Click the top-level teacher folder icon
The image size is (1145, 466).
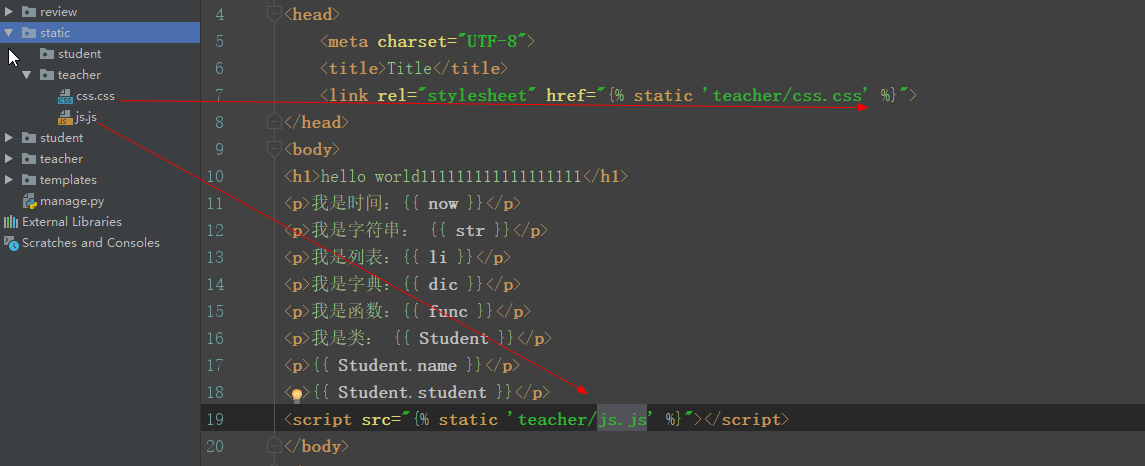coord(29,158)
